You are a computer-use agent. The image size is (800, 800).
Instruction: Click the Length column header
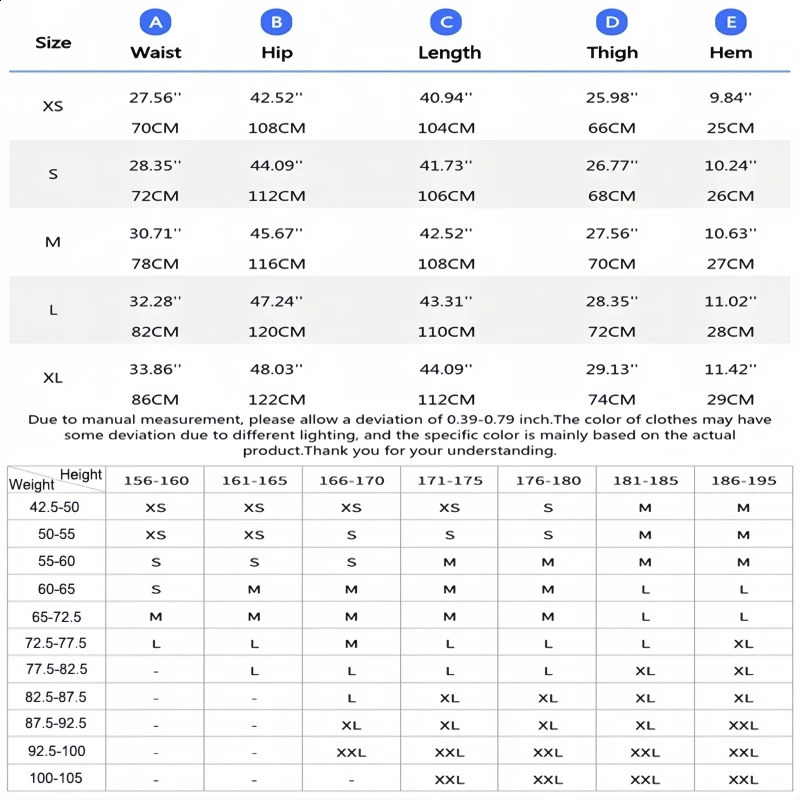tap(449, 52)
